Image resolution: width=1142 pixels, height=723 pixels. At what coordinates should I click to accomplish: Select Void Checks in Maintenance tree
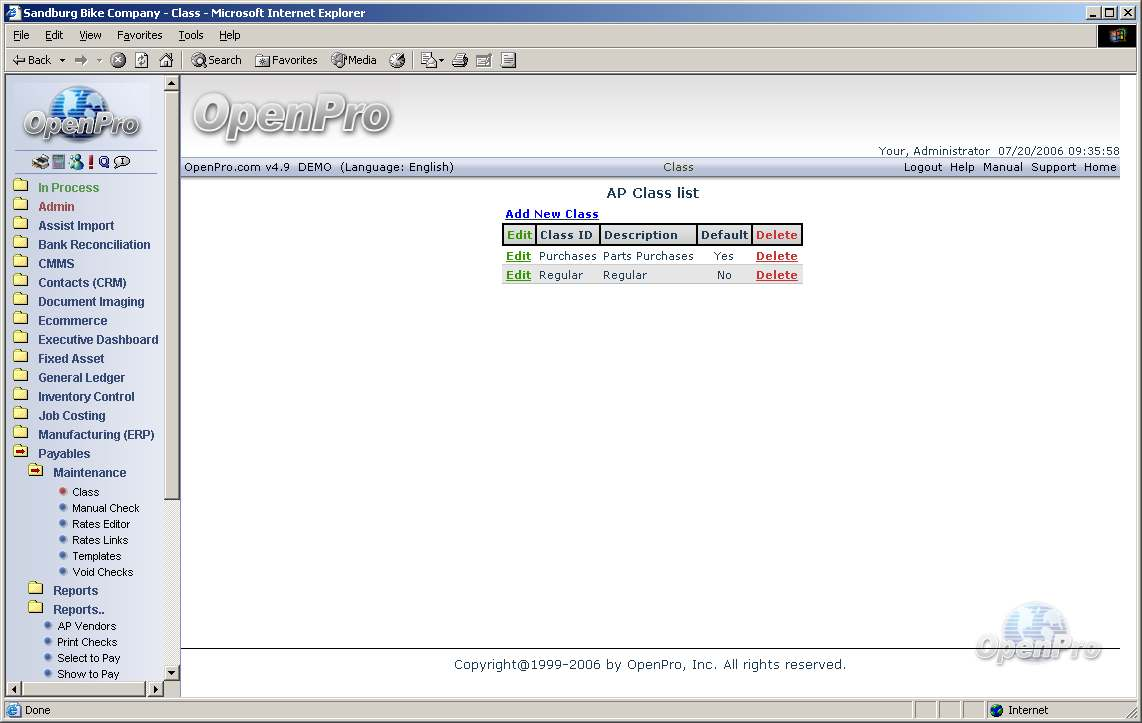coord(102,572)
